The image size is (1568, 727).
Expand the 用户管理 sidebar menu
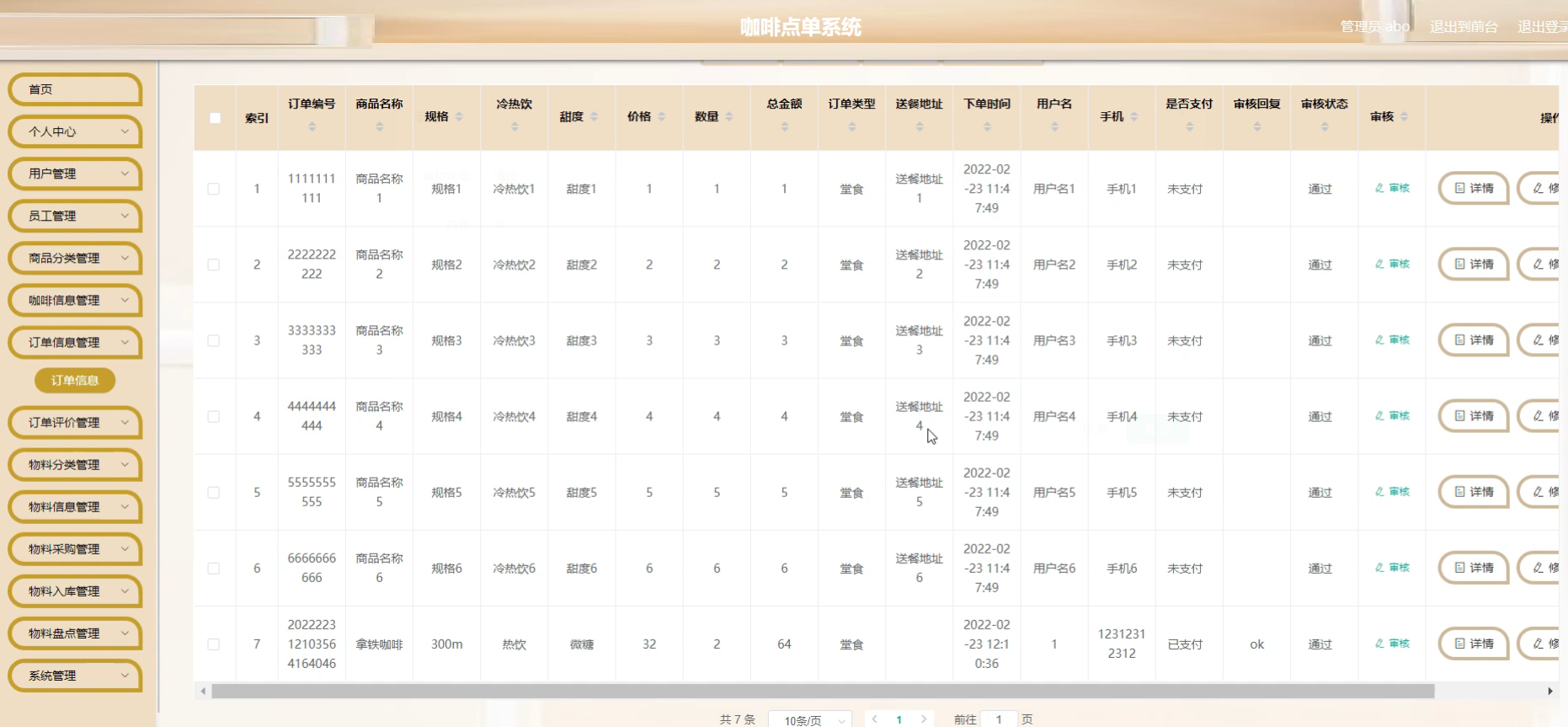coord(75,174)
